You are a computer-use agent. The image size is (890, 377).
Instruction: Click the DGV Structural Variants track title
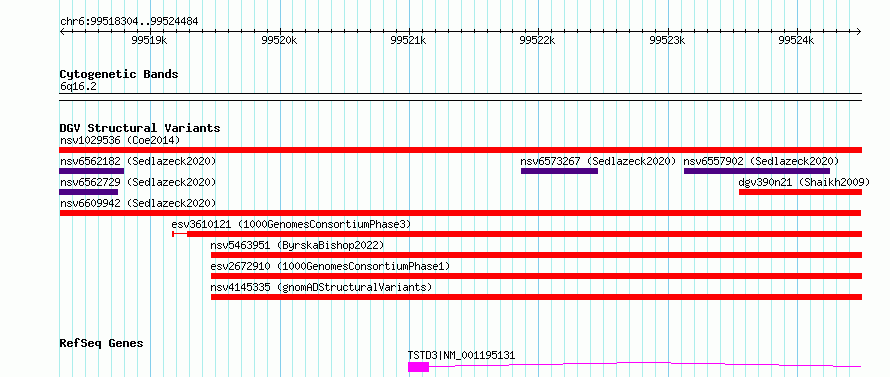point(140,128)
